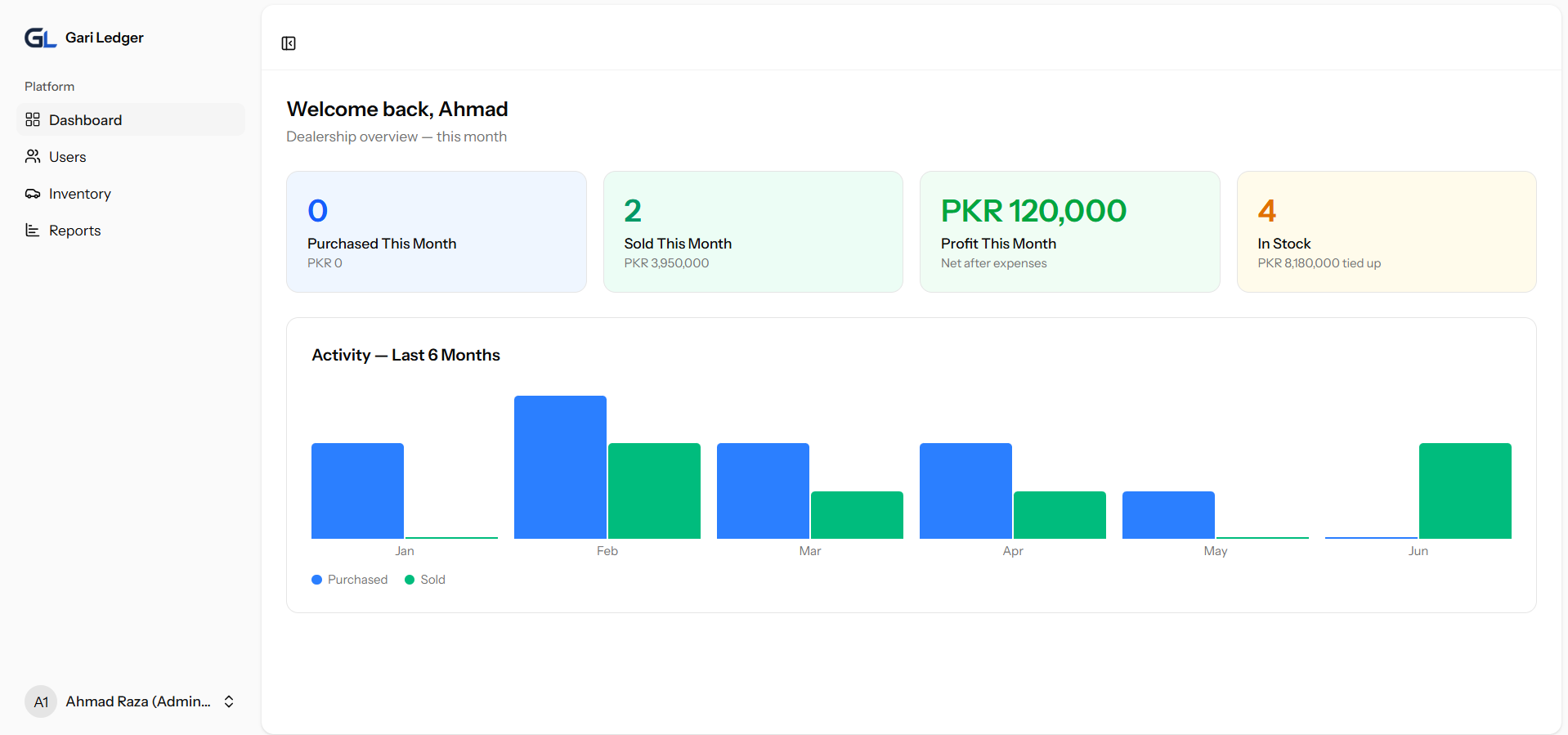Click the Net after expenses text
The width and height of the screenshot is (1568, 735).
(993, 263)
